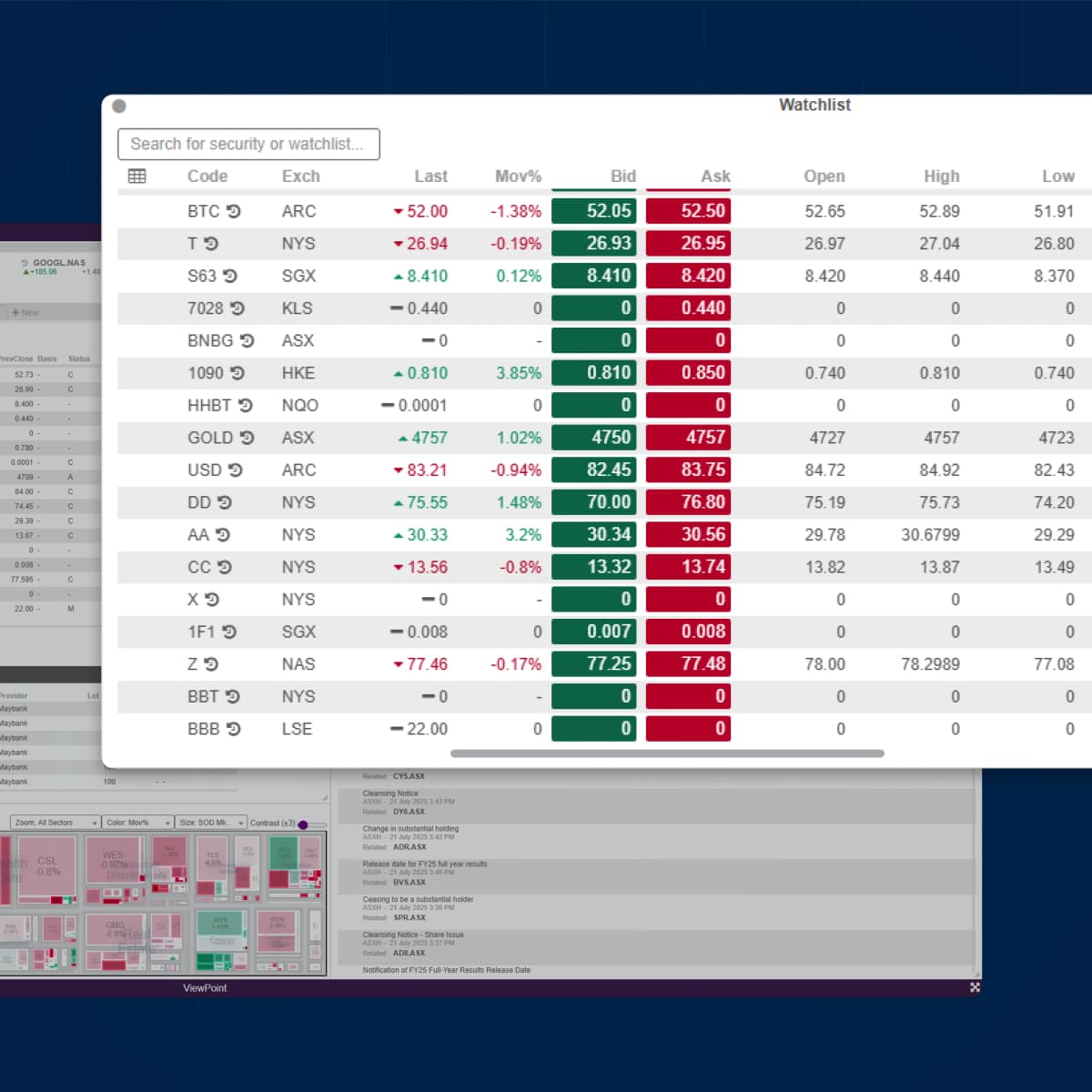Click the history icon next to USD
The width and height of the screenshot is (1092, 1092).
[236, 470]
